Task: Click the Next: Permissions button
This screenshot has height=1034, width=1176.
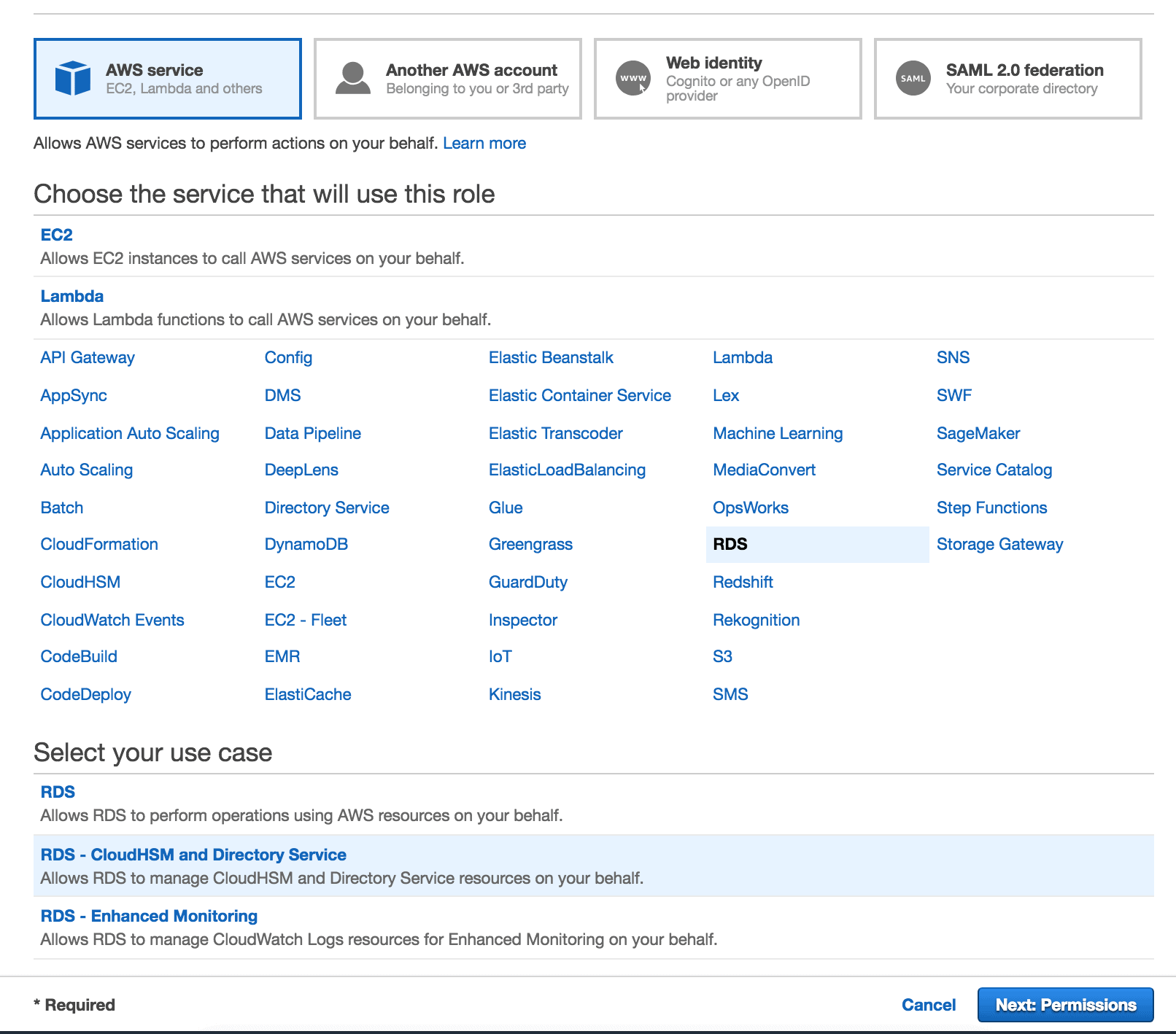Action: point(1066,1005)
